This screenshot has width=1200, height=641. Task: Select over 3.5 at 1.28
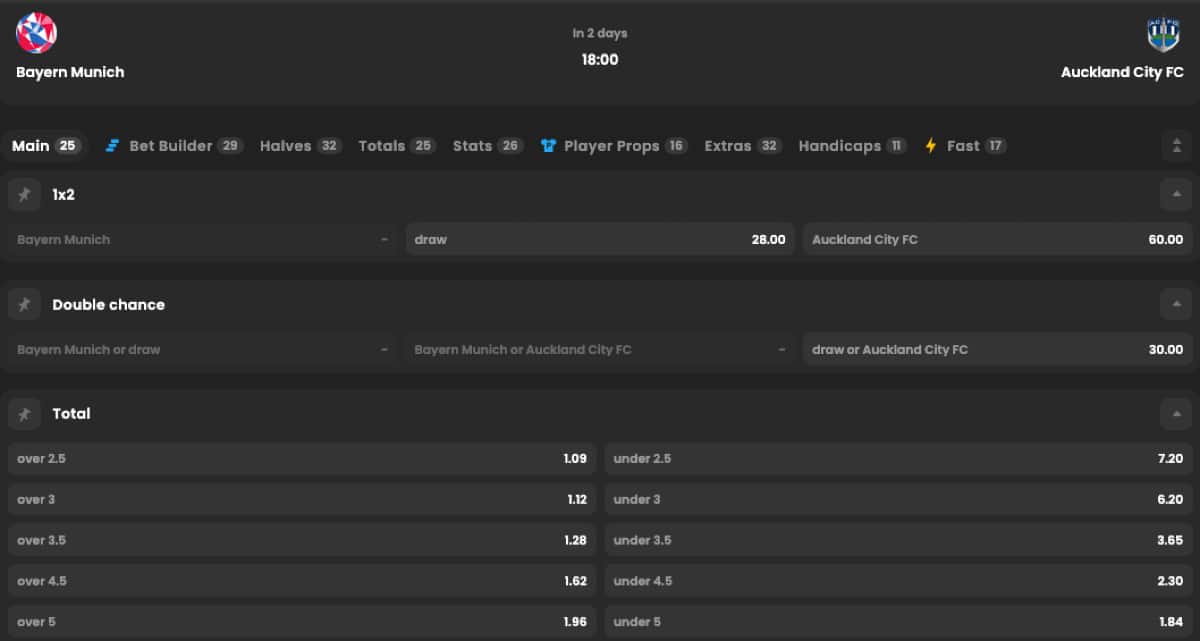coord(302,541)
